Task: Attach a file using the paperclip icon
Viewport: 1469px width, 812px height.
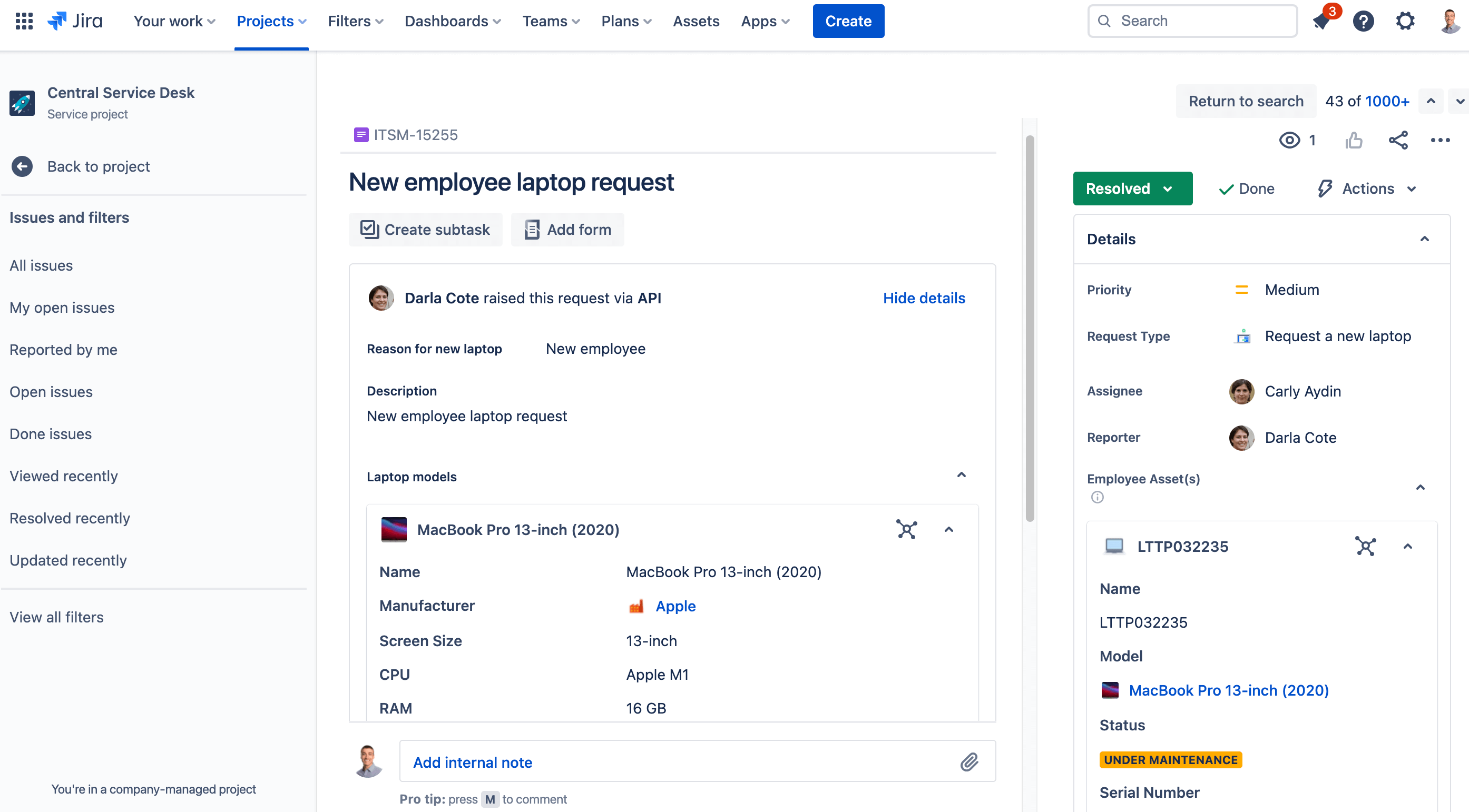Action: coord(970,762)
